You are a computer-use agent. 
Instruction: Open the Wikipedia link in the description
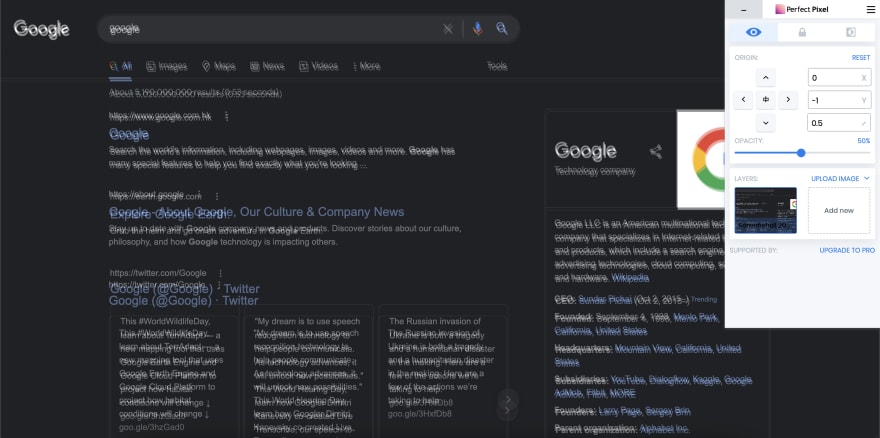(x=630, y=277)
